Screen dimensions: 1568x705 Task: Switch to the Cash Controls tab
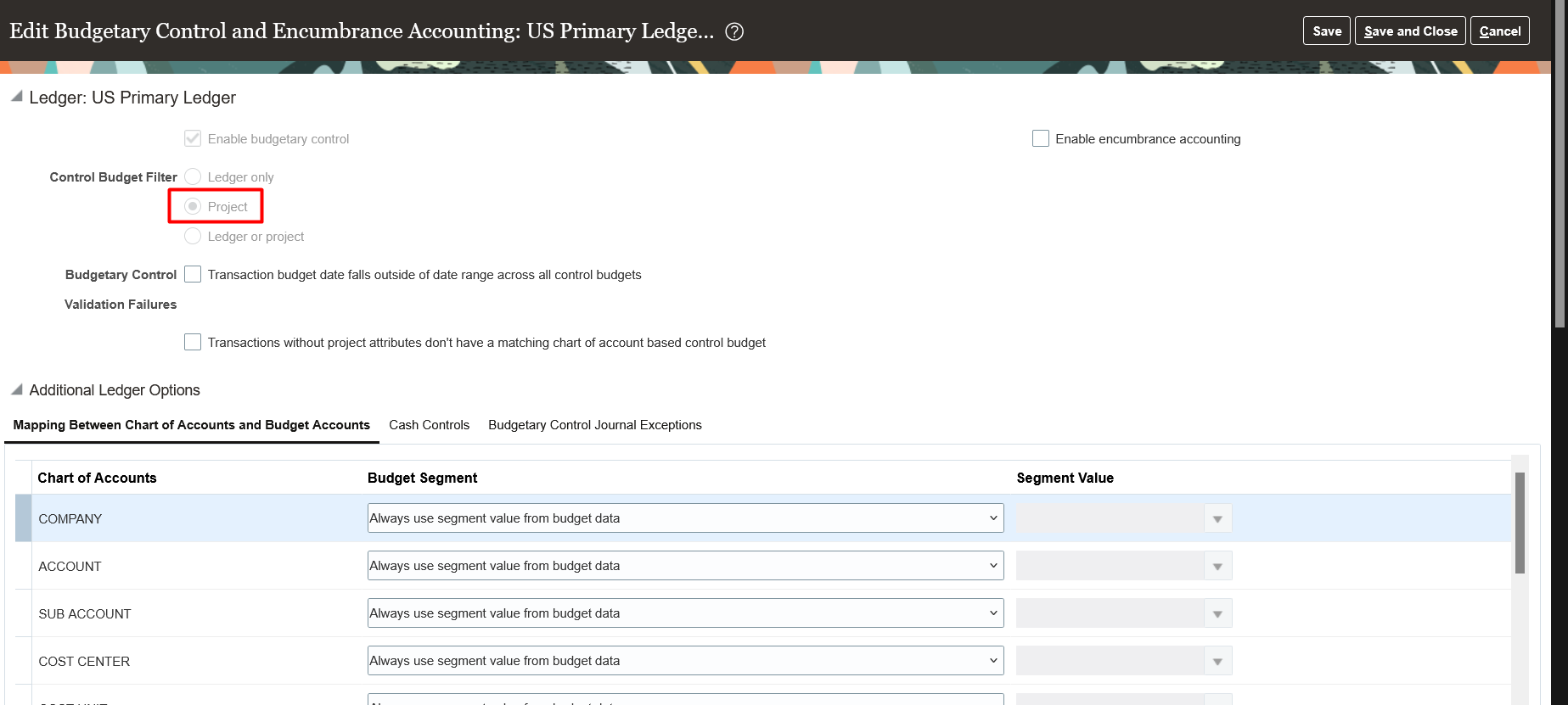tap(429, 425)
